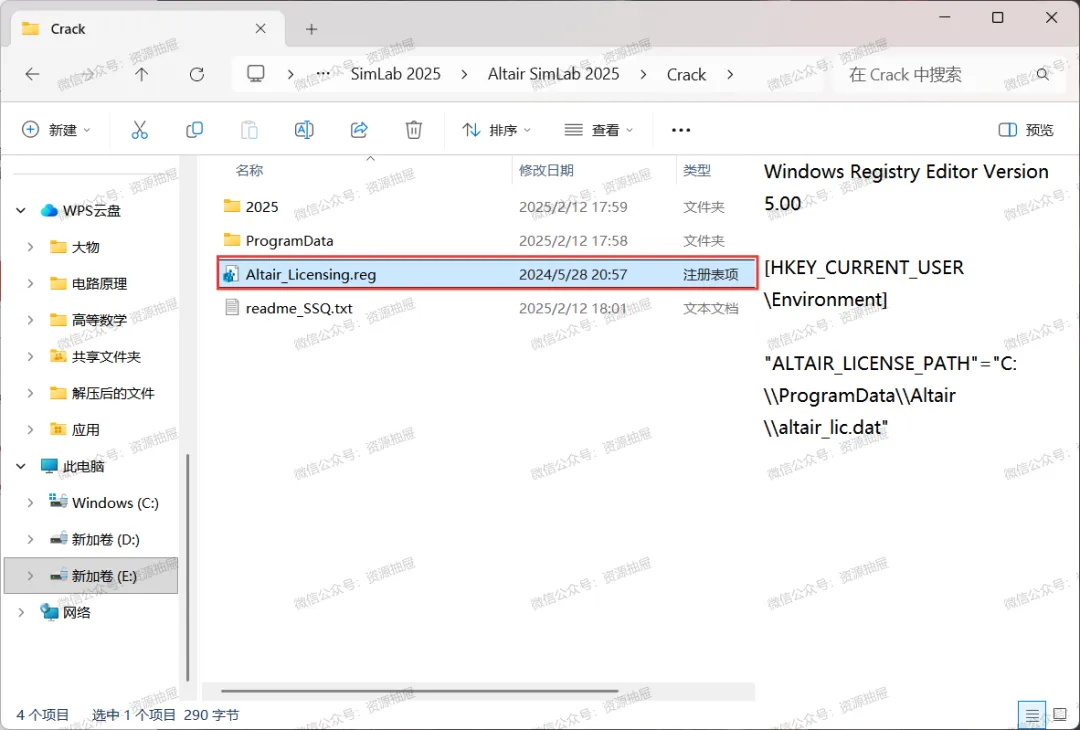Click the Altair_Licensing.reg file icon
Viewport: 1080px width, 730px height.
[231, 274]
